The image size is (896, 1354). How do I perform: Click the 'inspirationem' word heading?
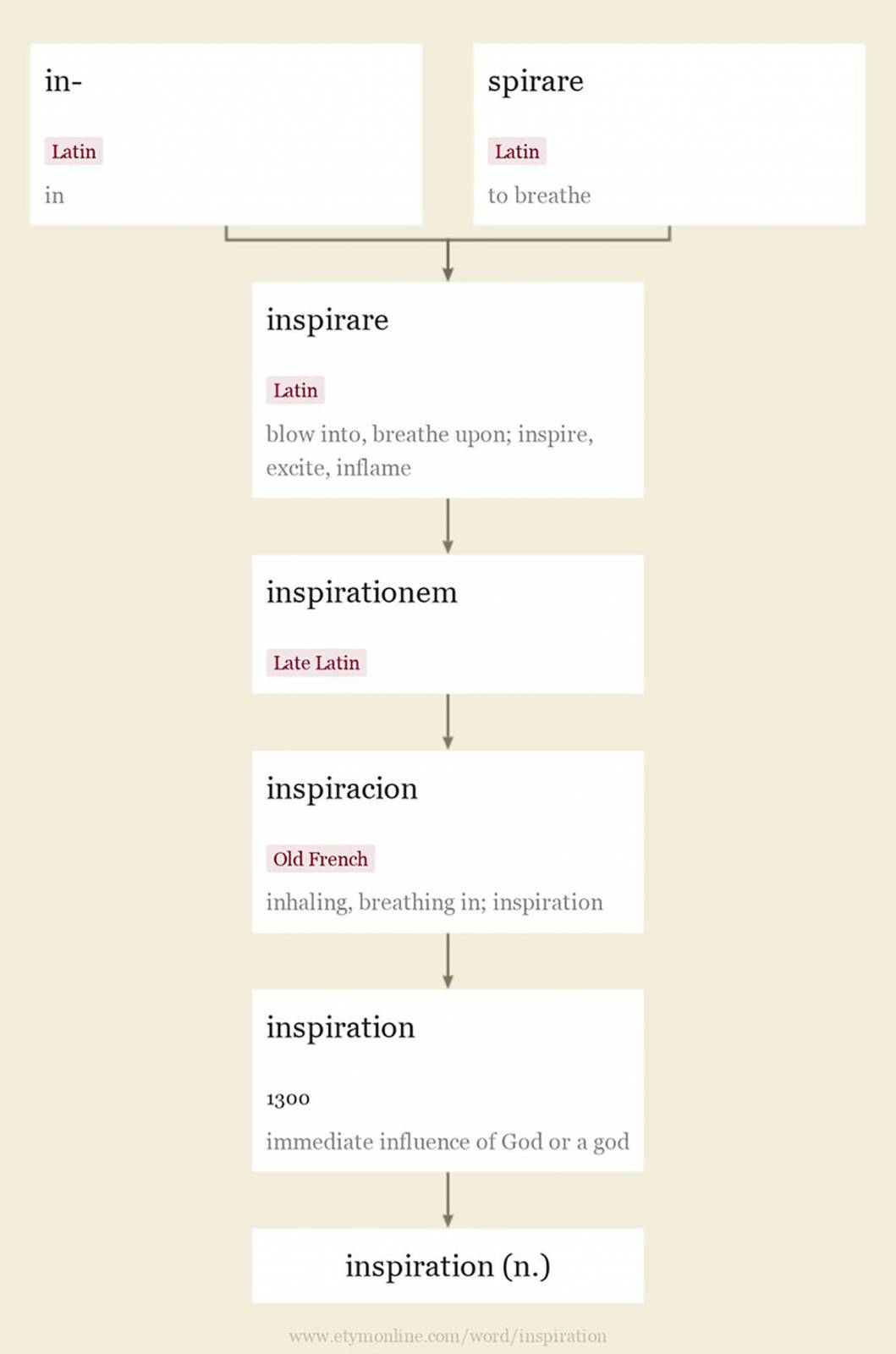click(x=361, y=593)
